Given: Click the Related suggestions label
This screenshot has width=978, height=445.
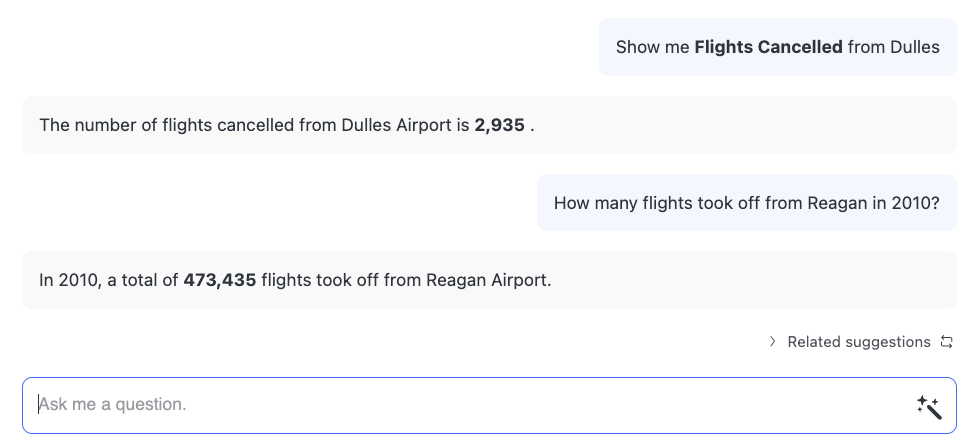Looking at the screenshot, I should point(858,342).
